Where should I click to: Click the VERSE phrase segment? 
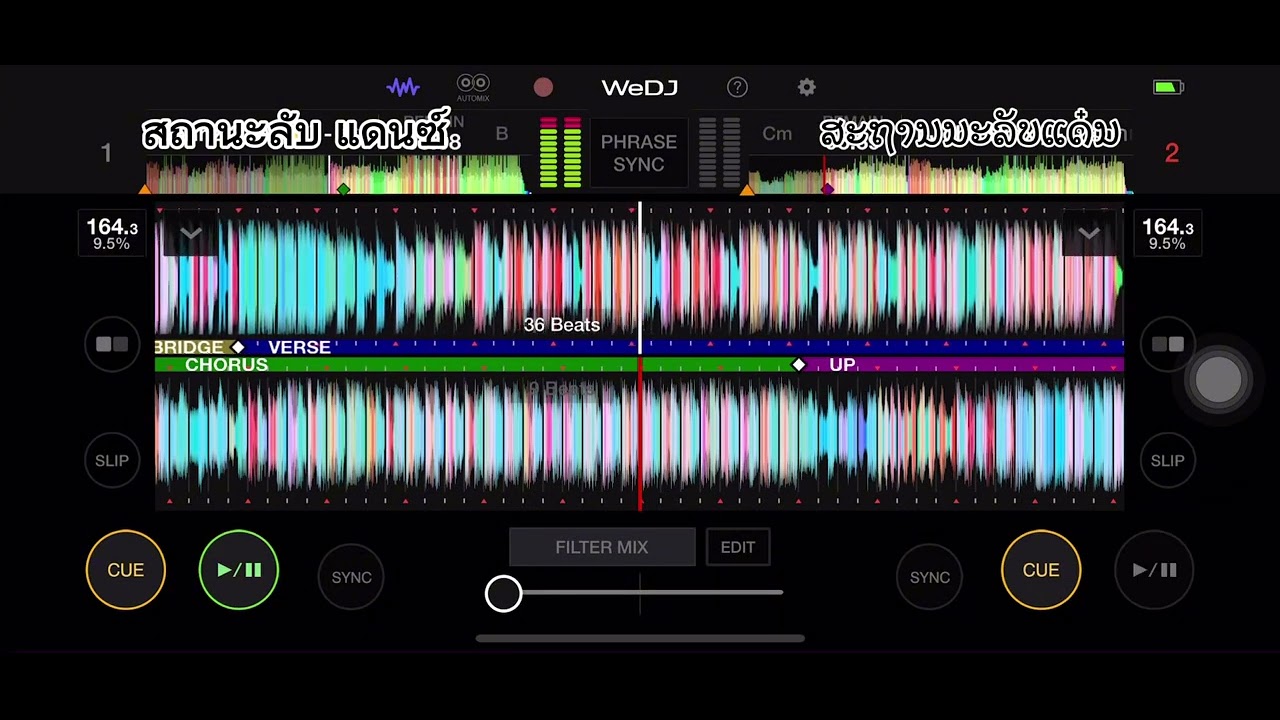point(299,347)
